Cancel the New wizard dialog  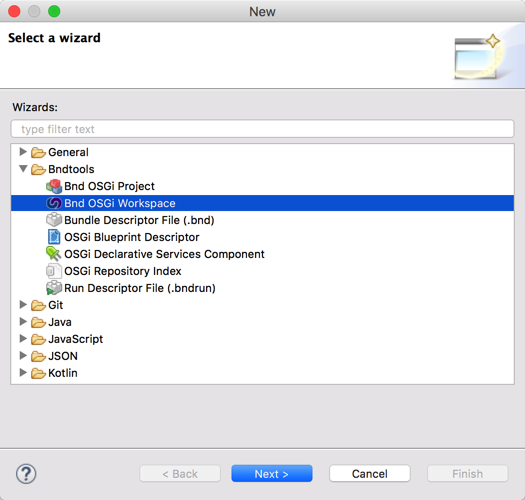click(x=370, y=474)
